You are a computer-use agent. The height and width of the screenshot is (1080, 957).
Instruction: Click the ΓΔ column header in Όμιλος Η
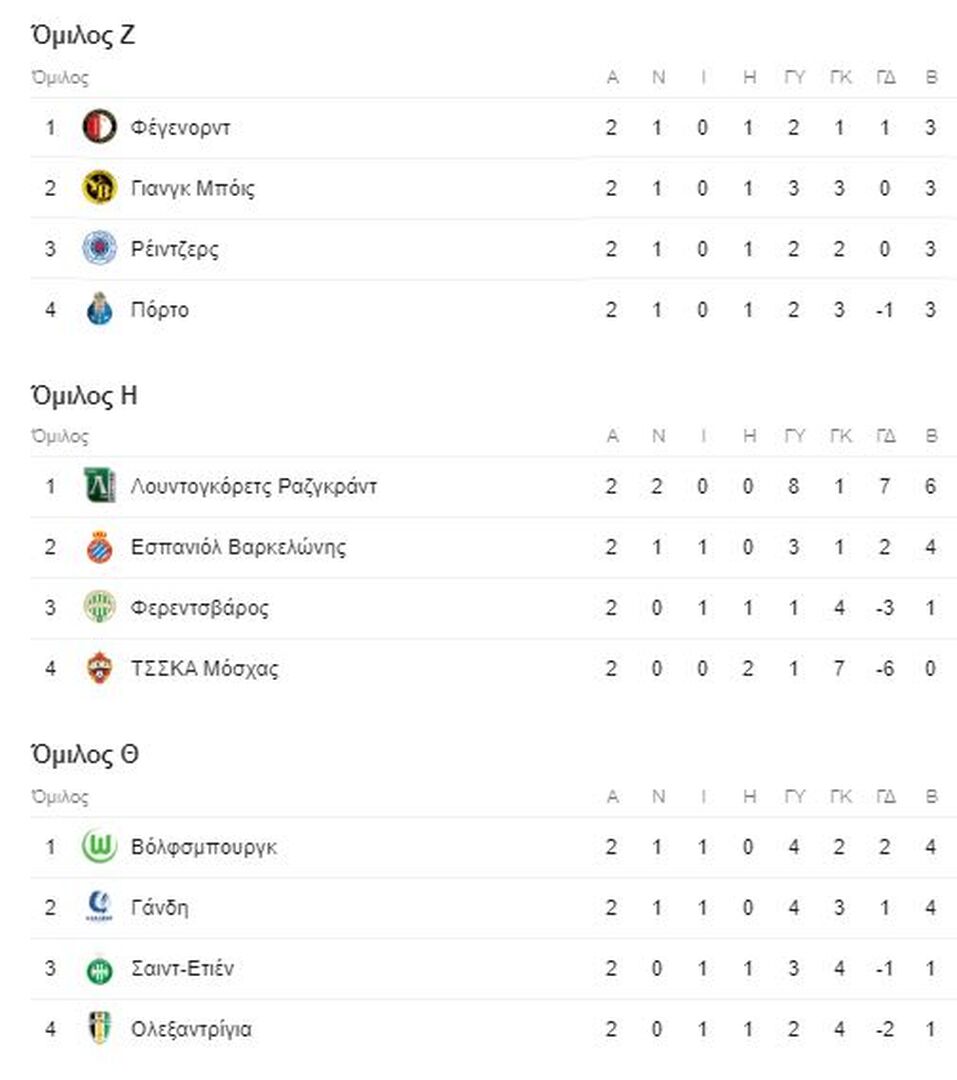(x=886, y=436)
